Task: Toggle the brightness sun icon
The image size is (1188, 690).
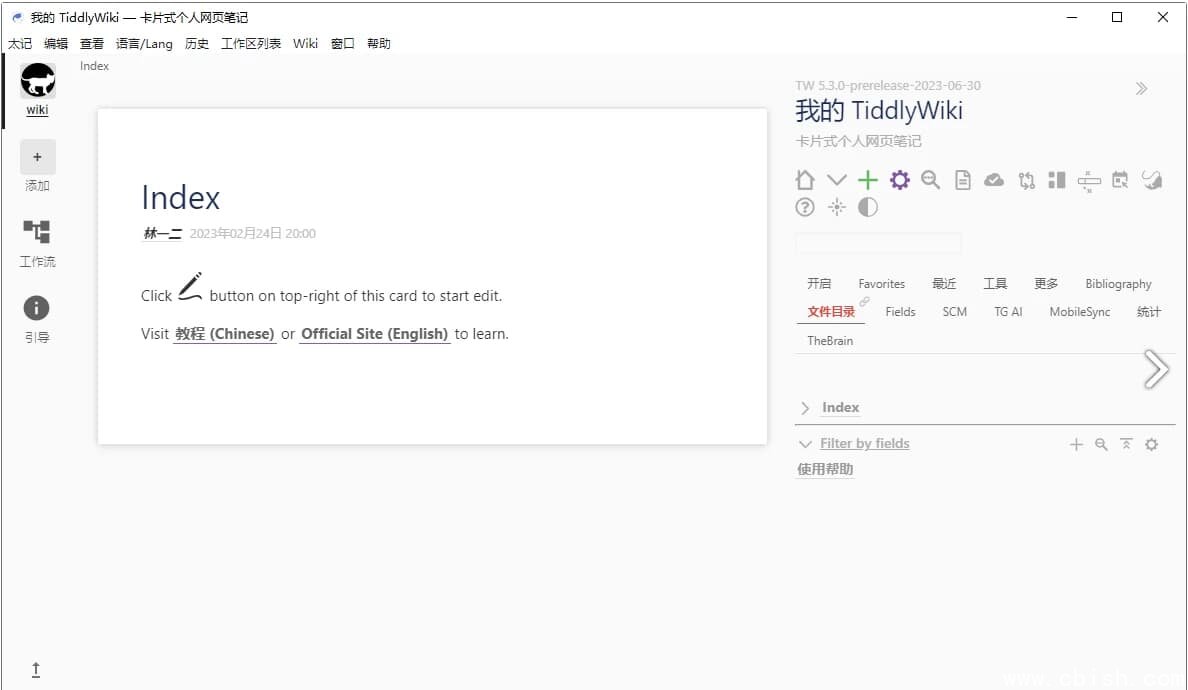Action: click(837, 207)
